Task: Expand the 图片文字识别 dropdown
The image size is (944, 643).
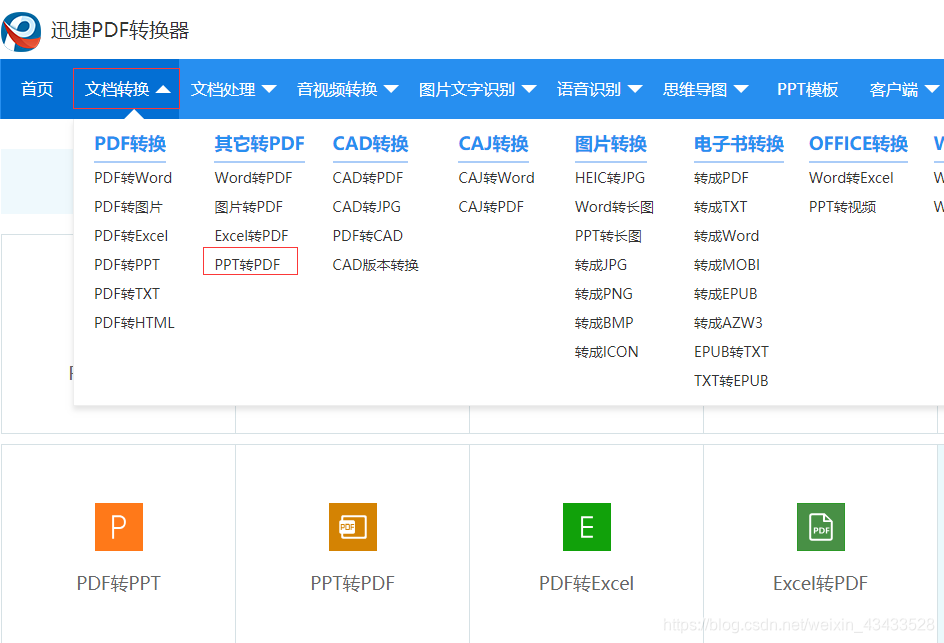Action: point(477,89)
